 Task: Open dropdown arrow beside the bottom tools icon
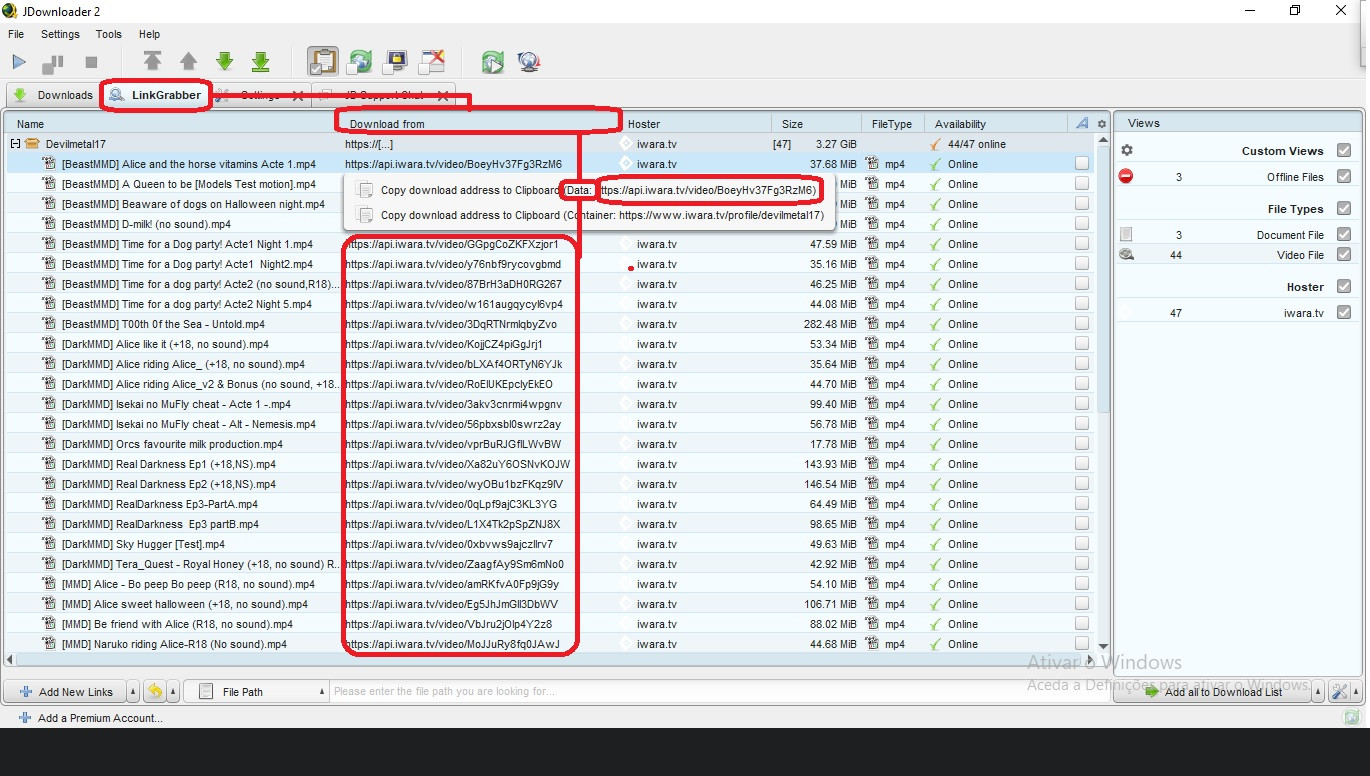[1356, 692]
